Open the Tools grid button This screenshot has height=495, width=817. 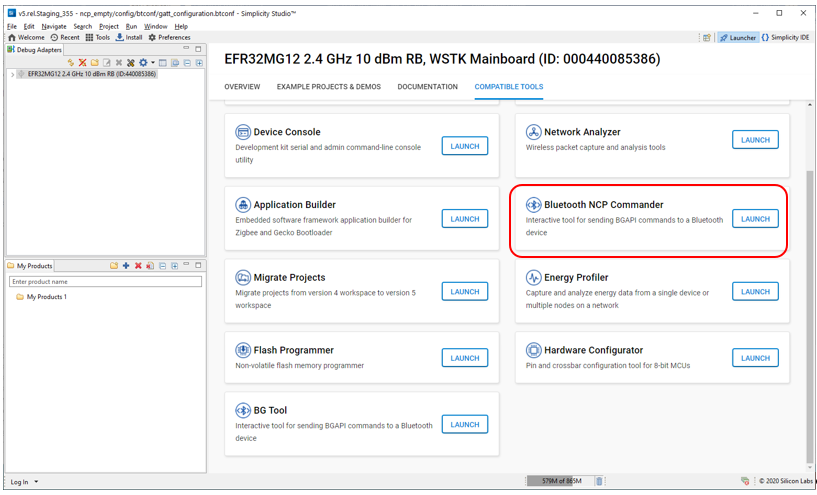(x=98, y=38)
